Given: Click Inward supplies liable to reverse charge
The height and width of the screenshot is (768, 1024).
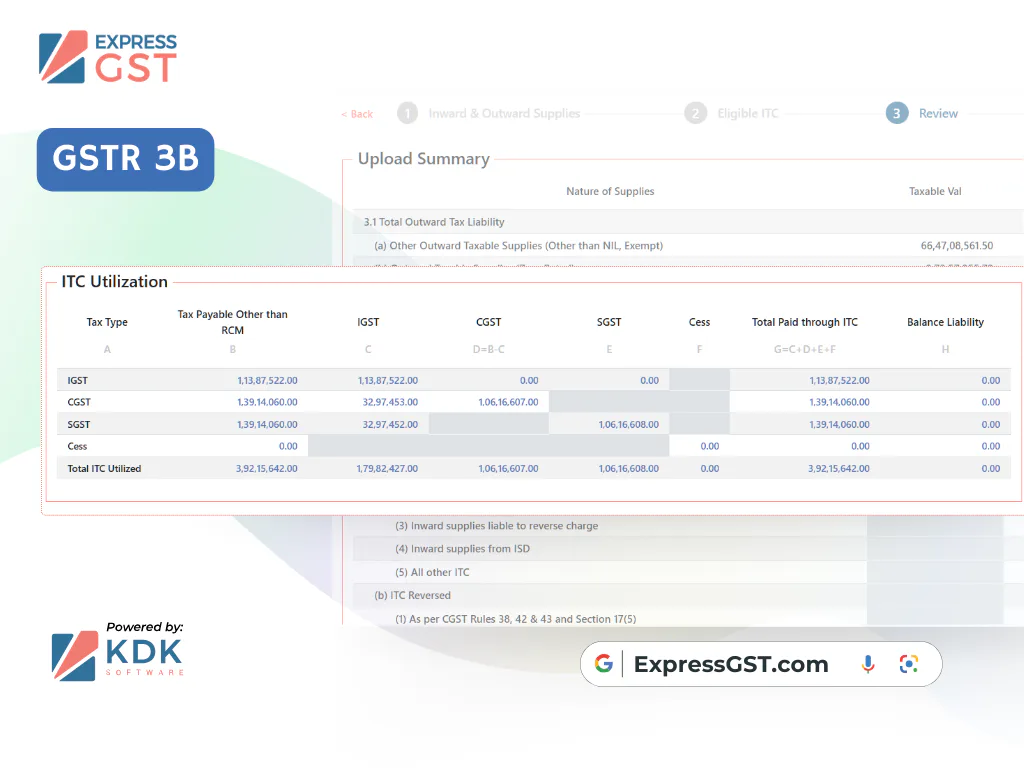Looking at the screenshot, I should (496, 526).
